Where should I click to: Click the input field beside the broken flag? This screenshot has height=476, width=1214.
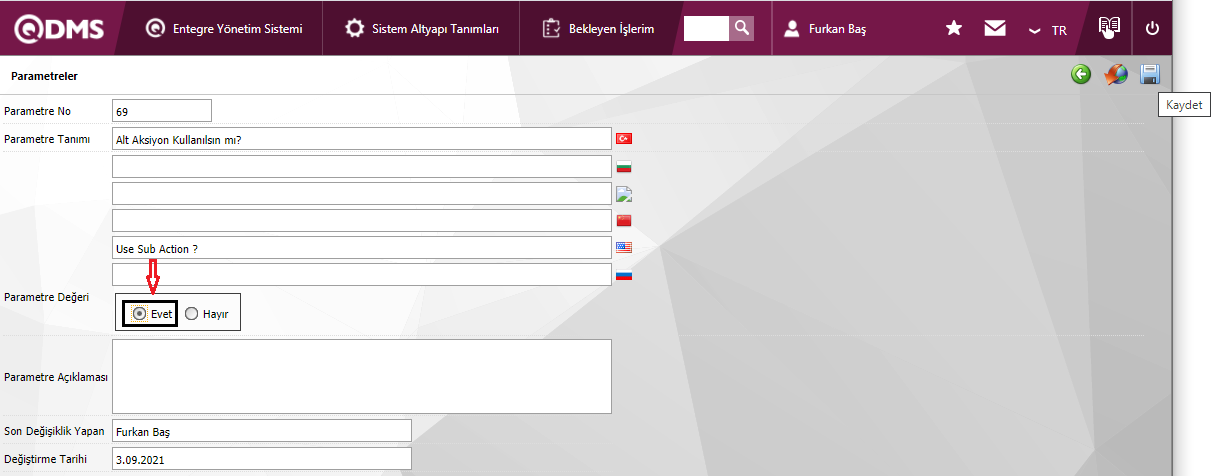[362, 193]
